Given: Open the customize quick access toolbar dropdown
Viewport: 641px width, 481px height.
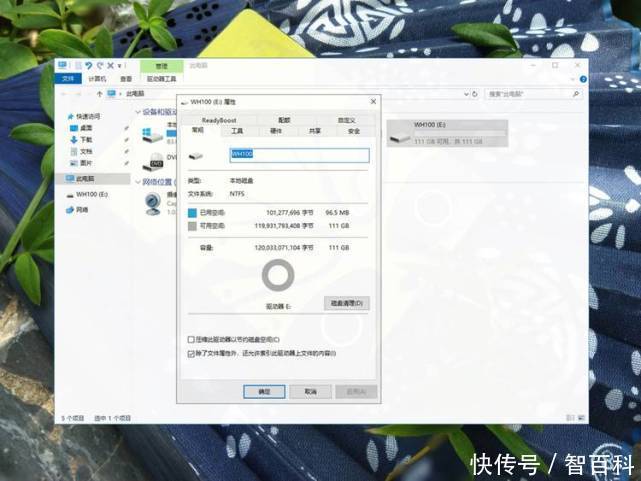Looking at the screenshot, I should click(x=120, y=66).
